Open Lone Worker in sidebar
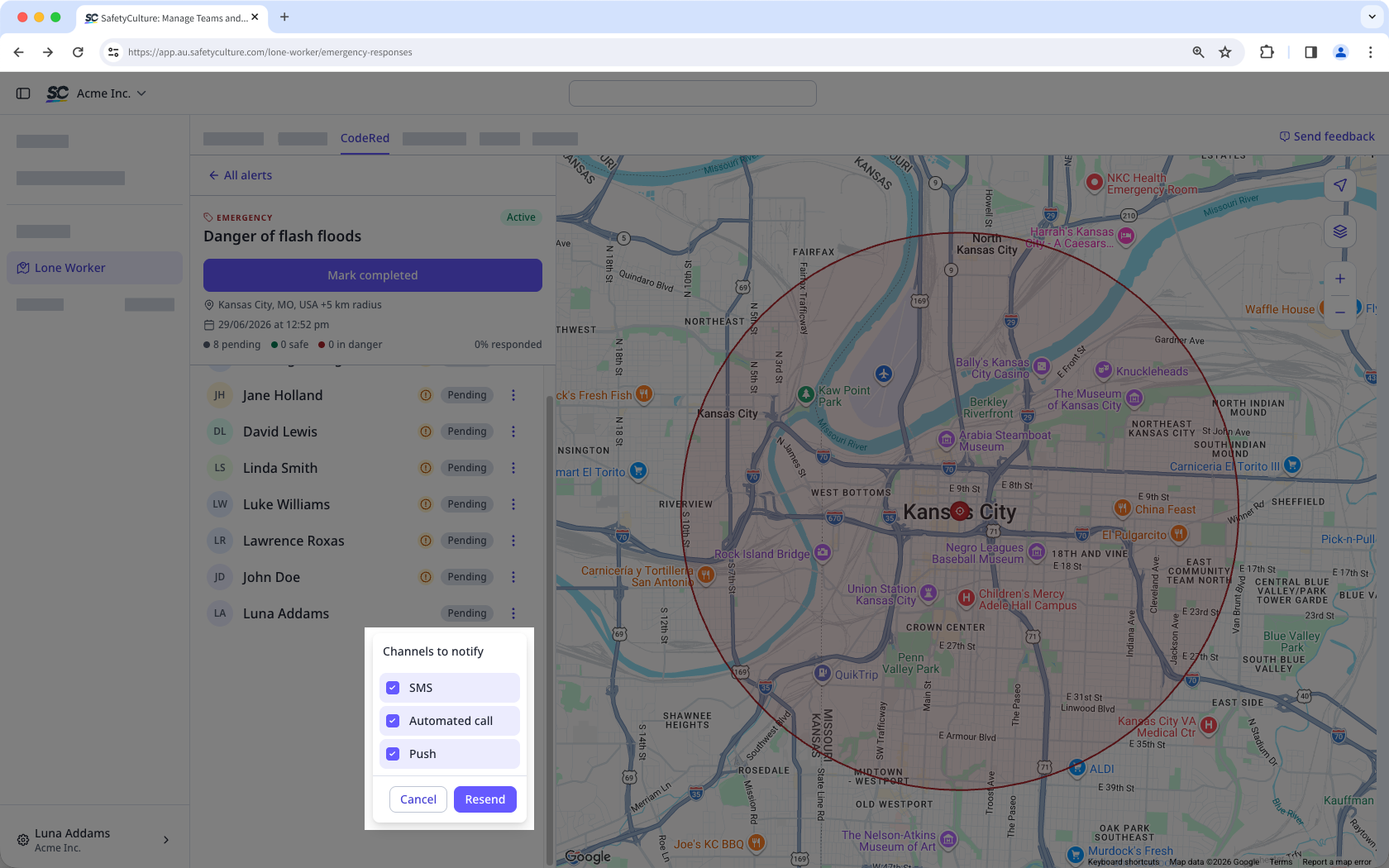Viewport: 1389px width, 868px height. tap(94, 268)
